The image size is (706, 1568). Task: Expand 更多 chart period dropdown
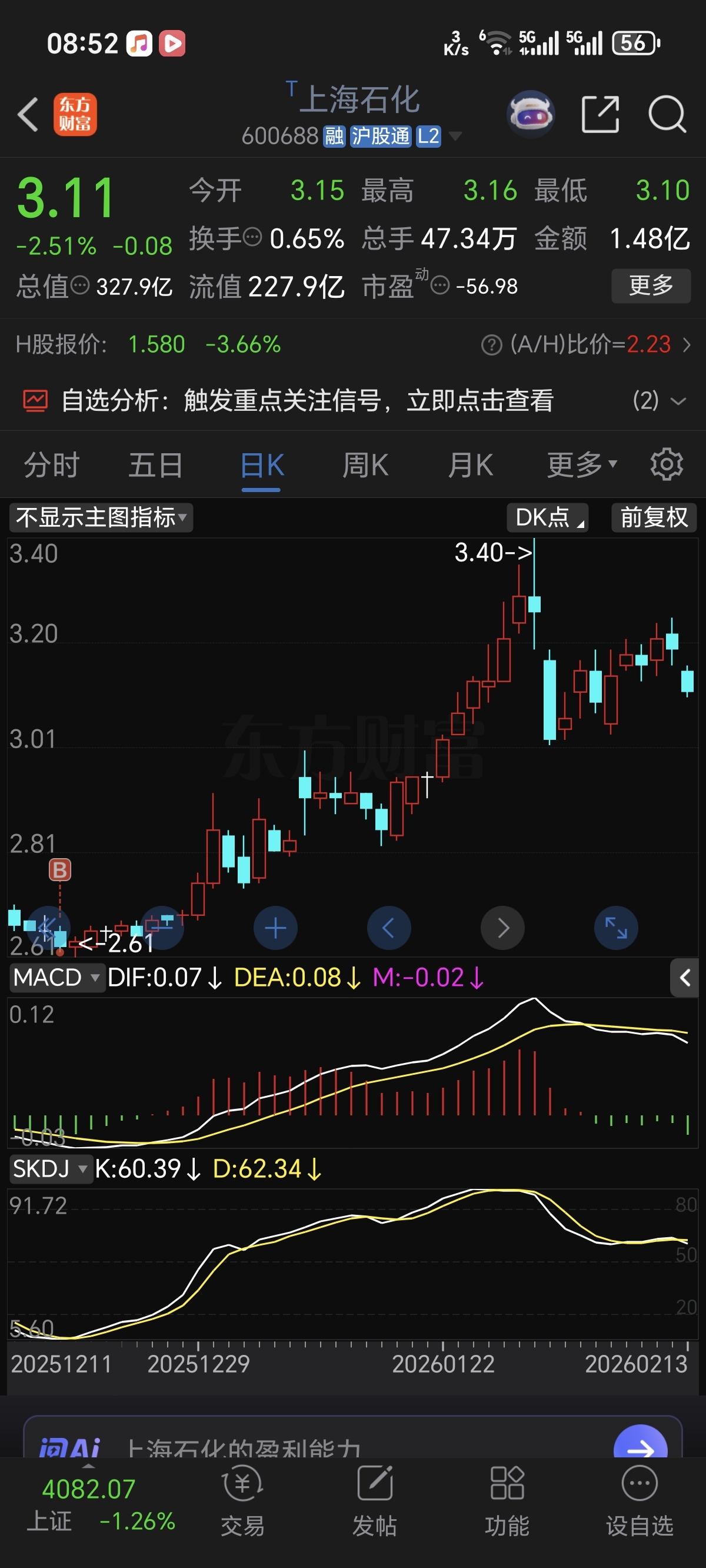582,465
